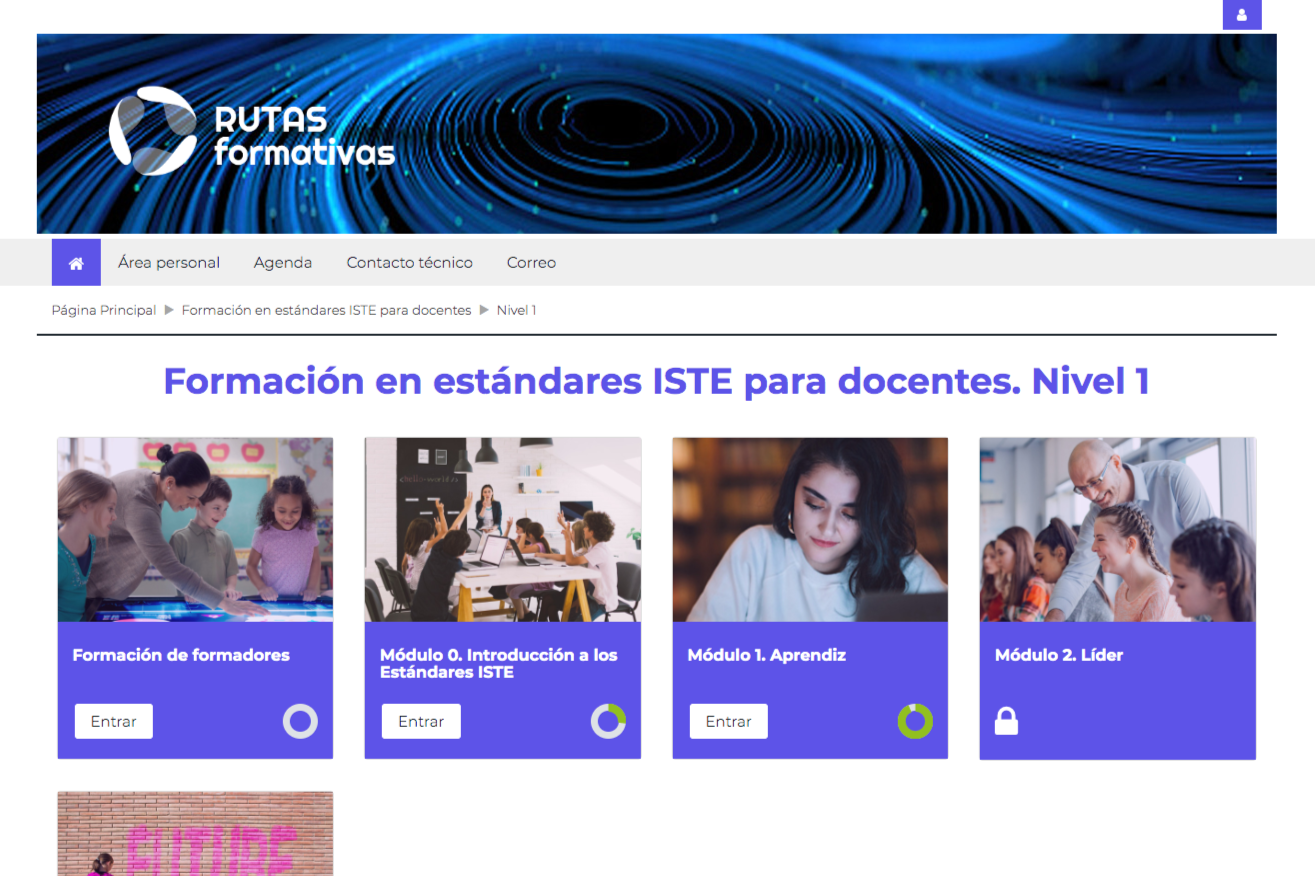Click Página Principal breadcrumb link
The height and width of the screenshot is (876, 1315).
[x=104, y=311]
